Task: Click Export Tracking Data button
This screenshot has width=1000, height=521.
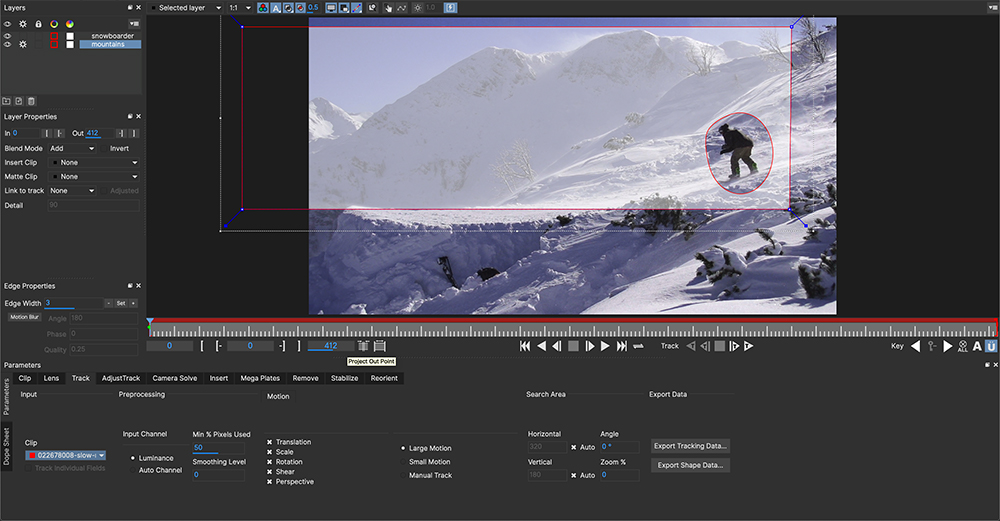Action: coord(690,446)
